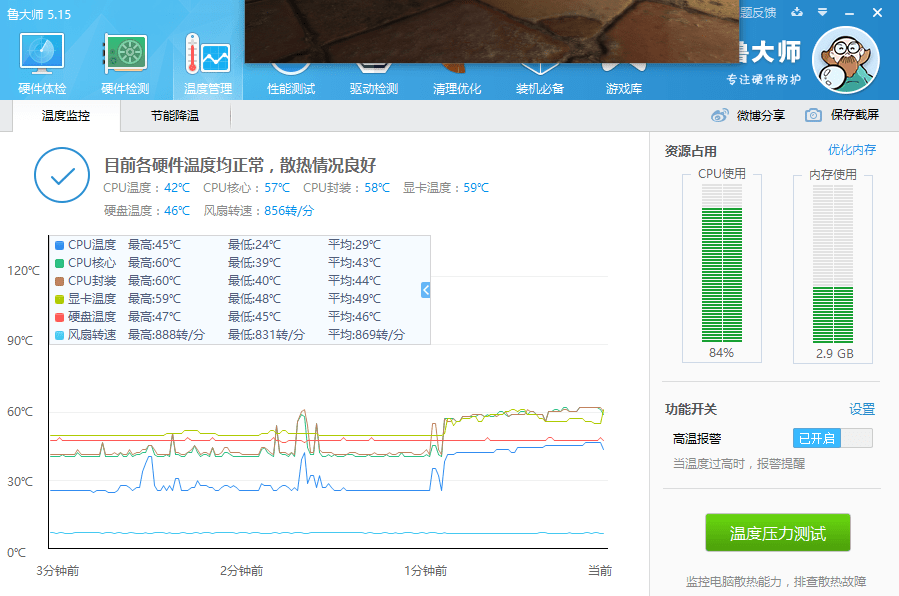Viewport: 899px width, 596px height.
Task: Switch to the 温度监控 tab
Action: [66, 116]
